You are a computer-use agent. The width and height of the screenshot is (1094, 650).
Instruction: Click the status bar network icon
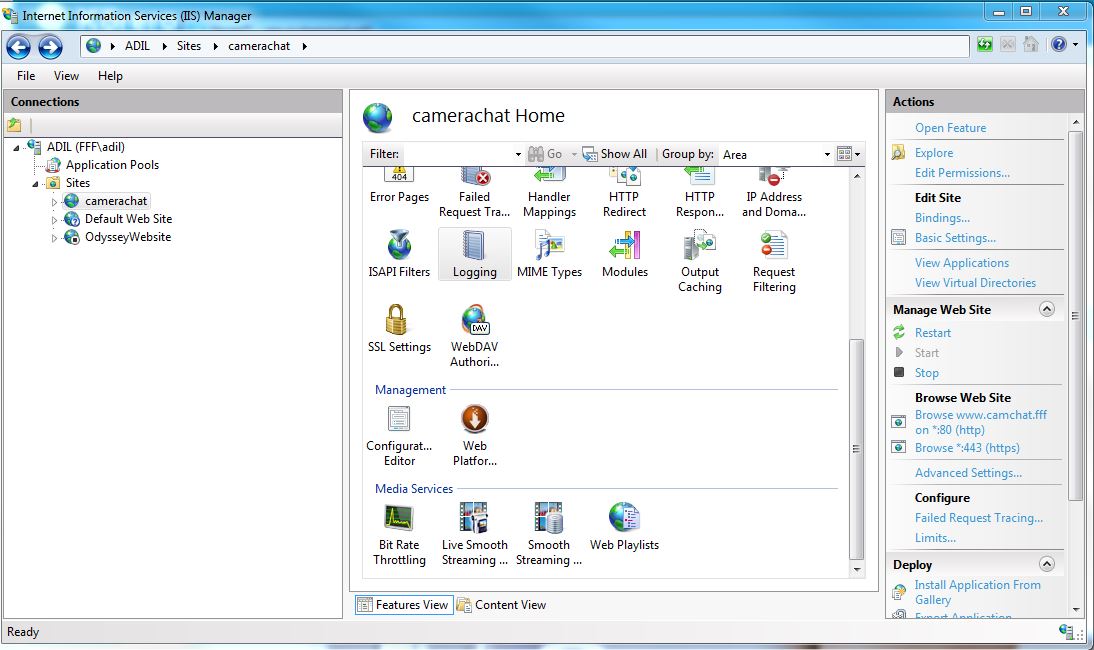[x=1067, y=632]
